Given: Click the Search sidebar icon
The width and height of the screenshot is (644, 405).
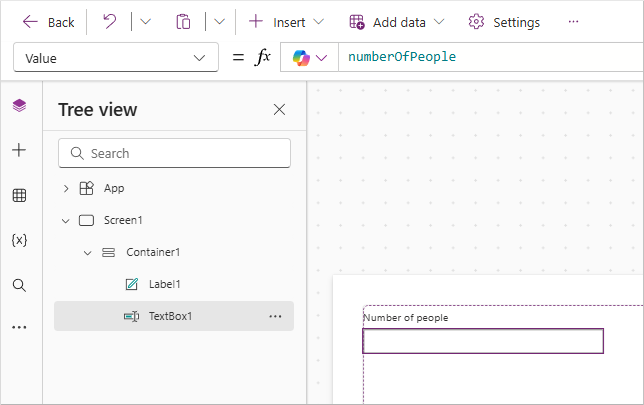Looking at the screenshot, I should tap(19, 285).
